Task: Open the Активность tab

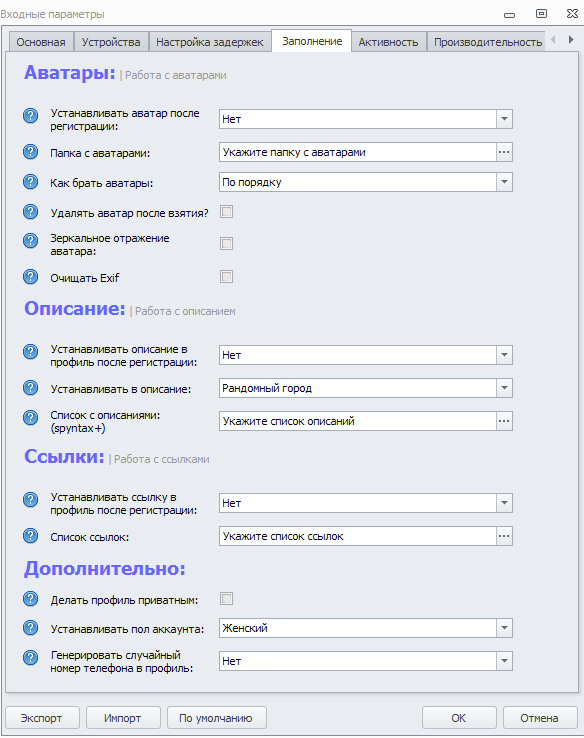Action: 388,42
